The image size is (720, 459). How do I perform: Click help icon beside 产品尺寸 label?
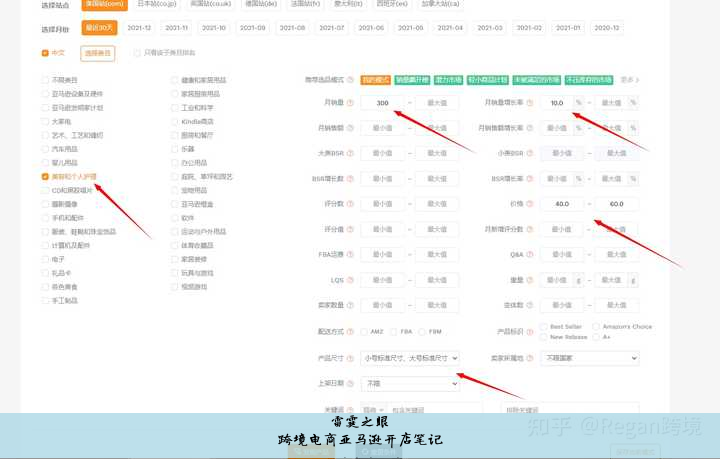(x=350, y=358)
